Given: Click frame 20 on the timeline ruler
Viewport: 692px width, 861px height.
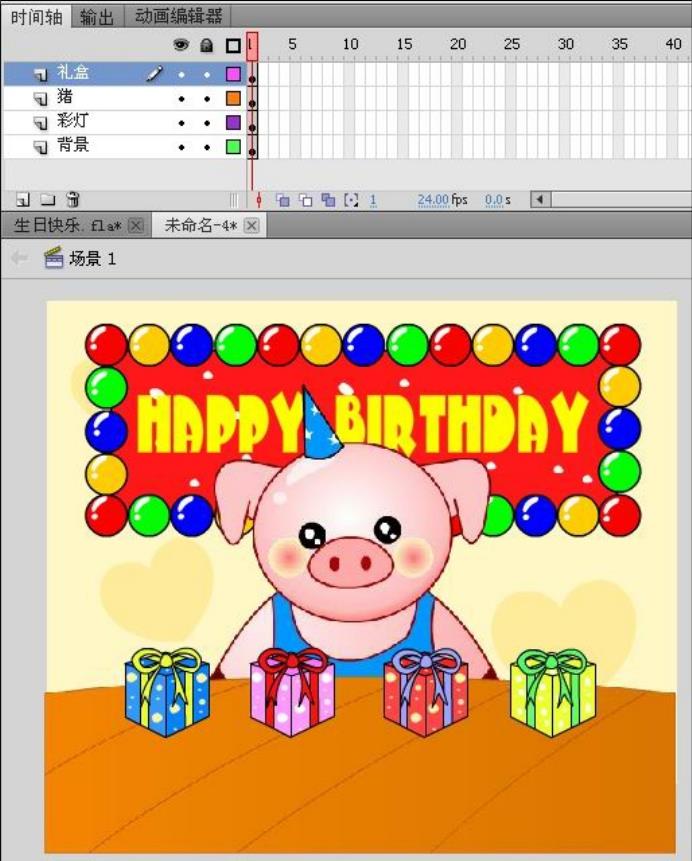Looking at the screenshot, I should [x=458, y=44].
